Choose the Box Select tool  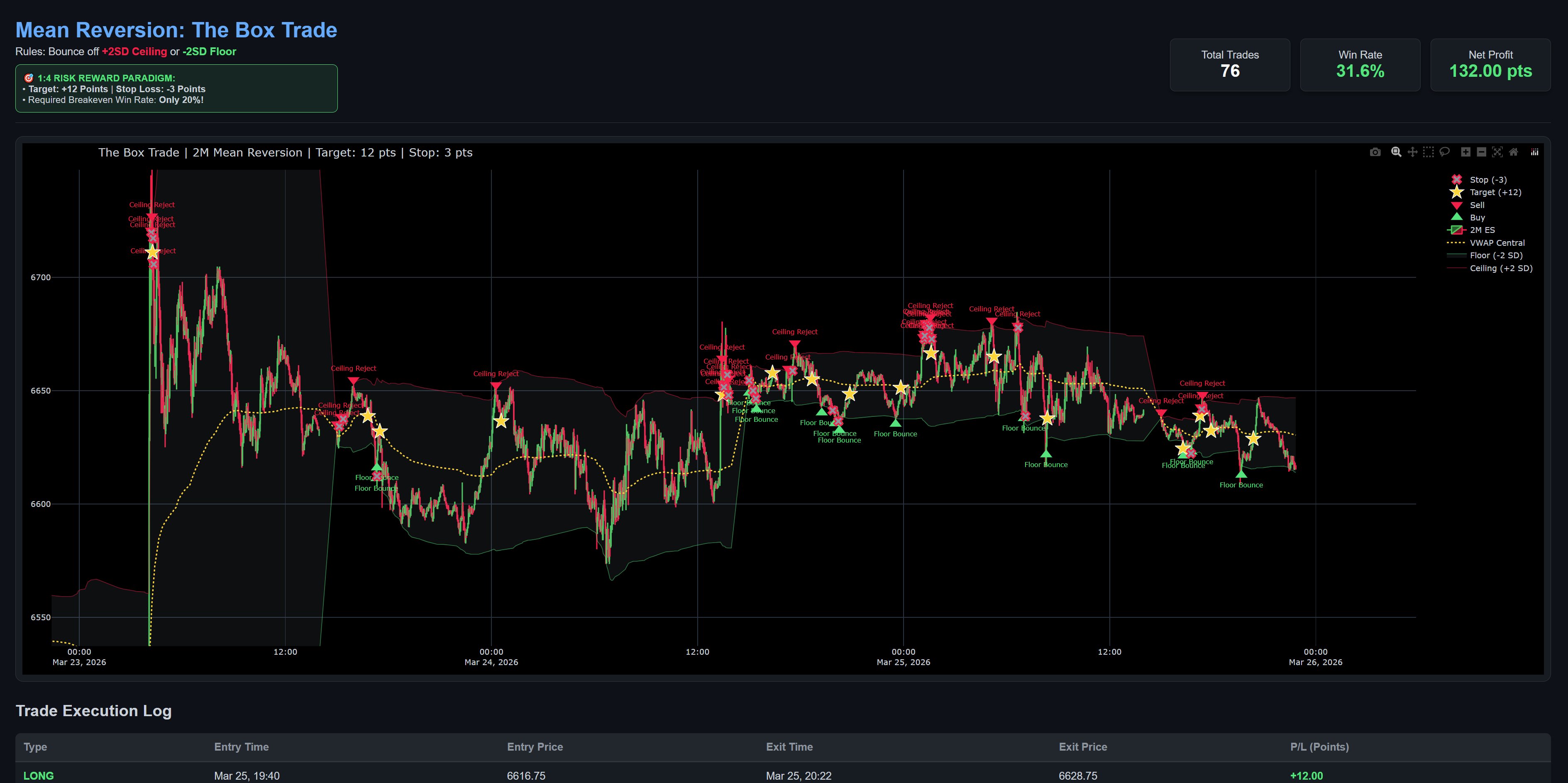point(1428,152)
